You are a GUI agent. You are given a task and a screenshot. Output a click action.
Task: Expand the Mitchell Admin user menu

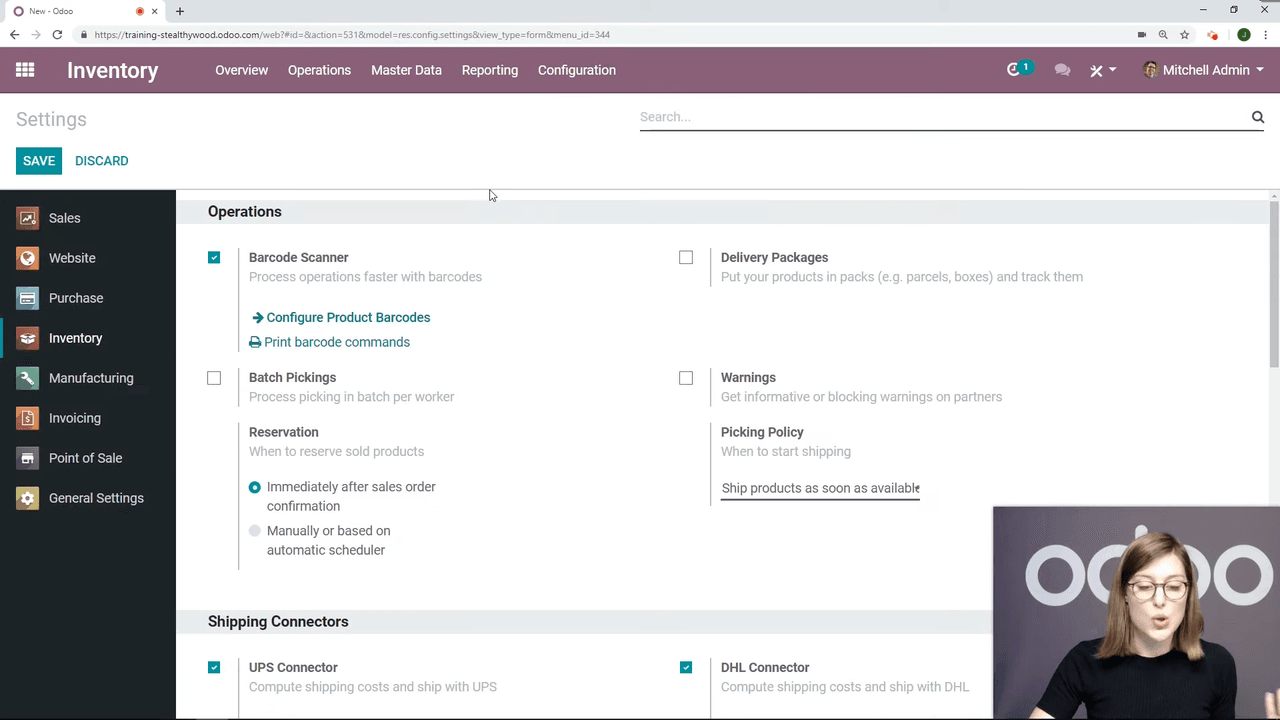coord(1203,70)
